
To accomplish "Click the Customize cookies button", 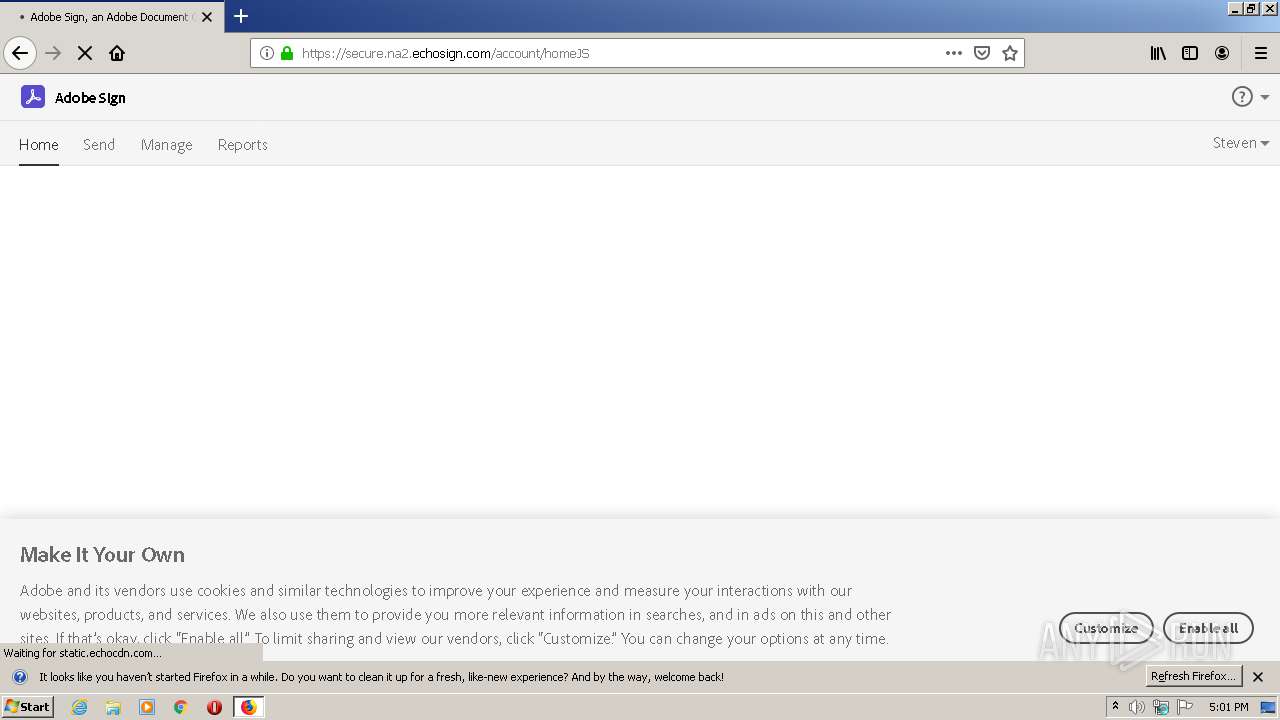I will (x=1106, y=628).
